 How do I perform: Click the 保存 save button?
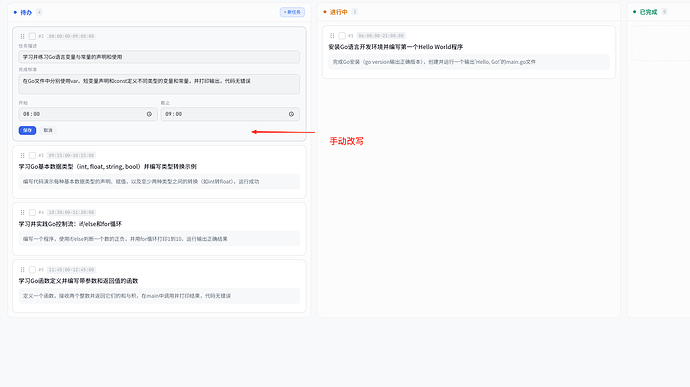(27, 130)
